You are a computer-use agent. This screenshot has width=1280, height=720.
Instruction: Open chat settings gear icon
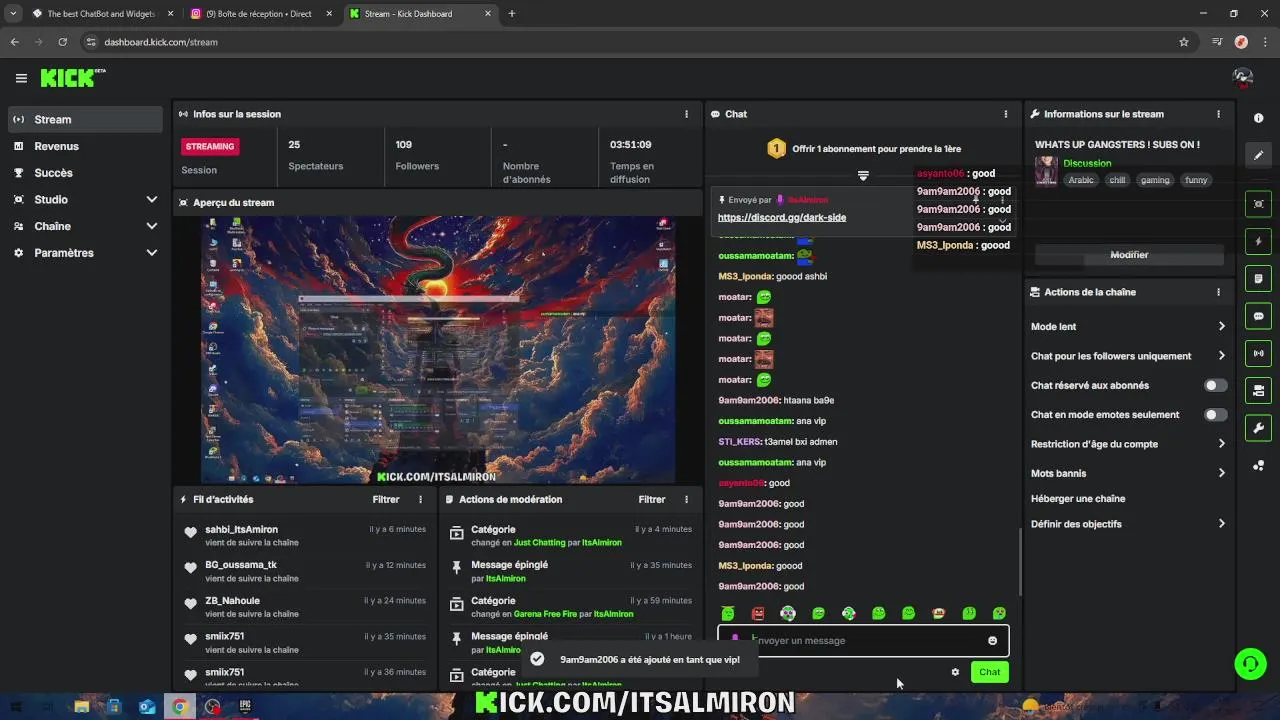[955, 672]
